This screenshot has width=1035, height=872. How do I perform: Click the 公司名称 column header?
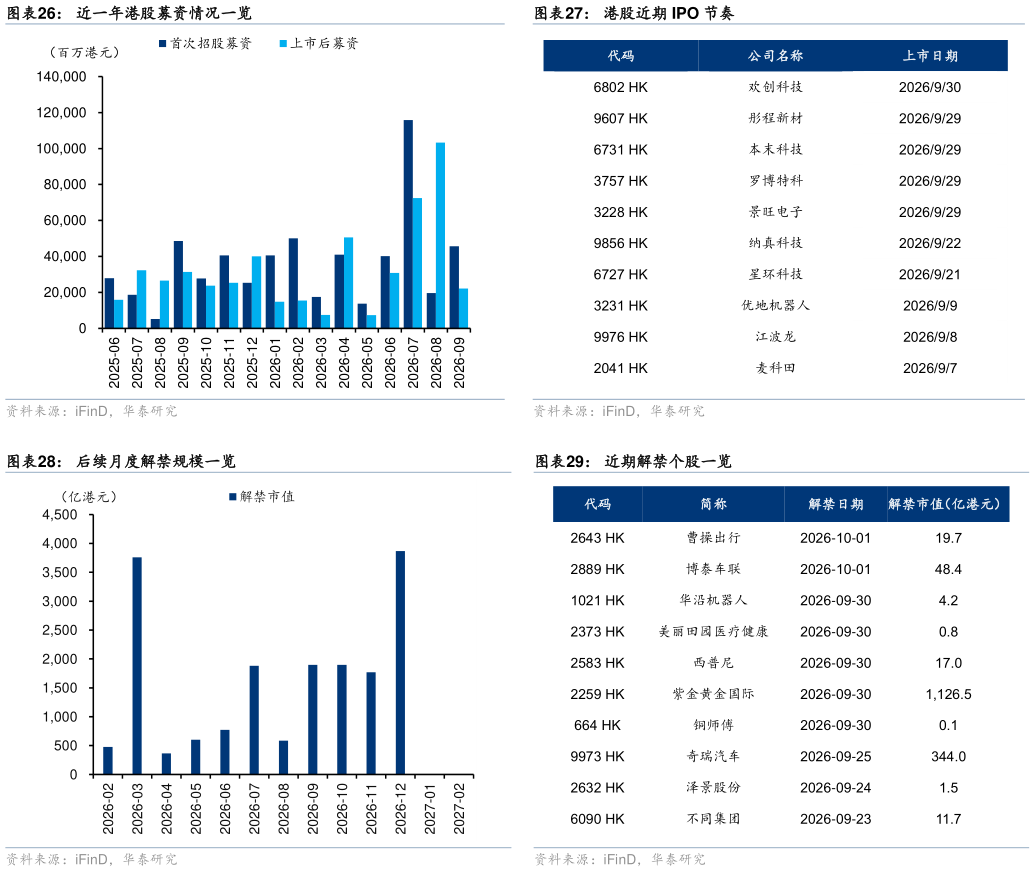point(775,56)
